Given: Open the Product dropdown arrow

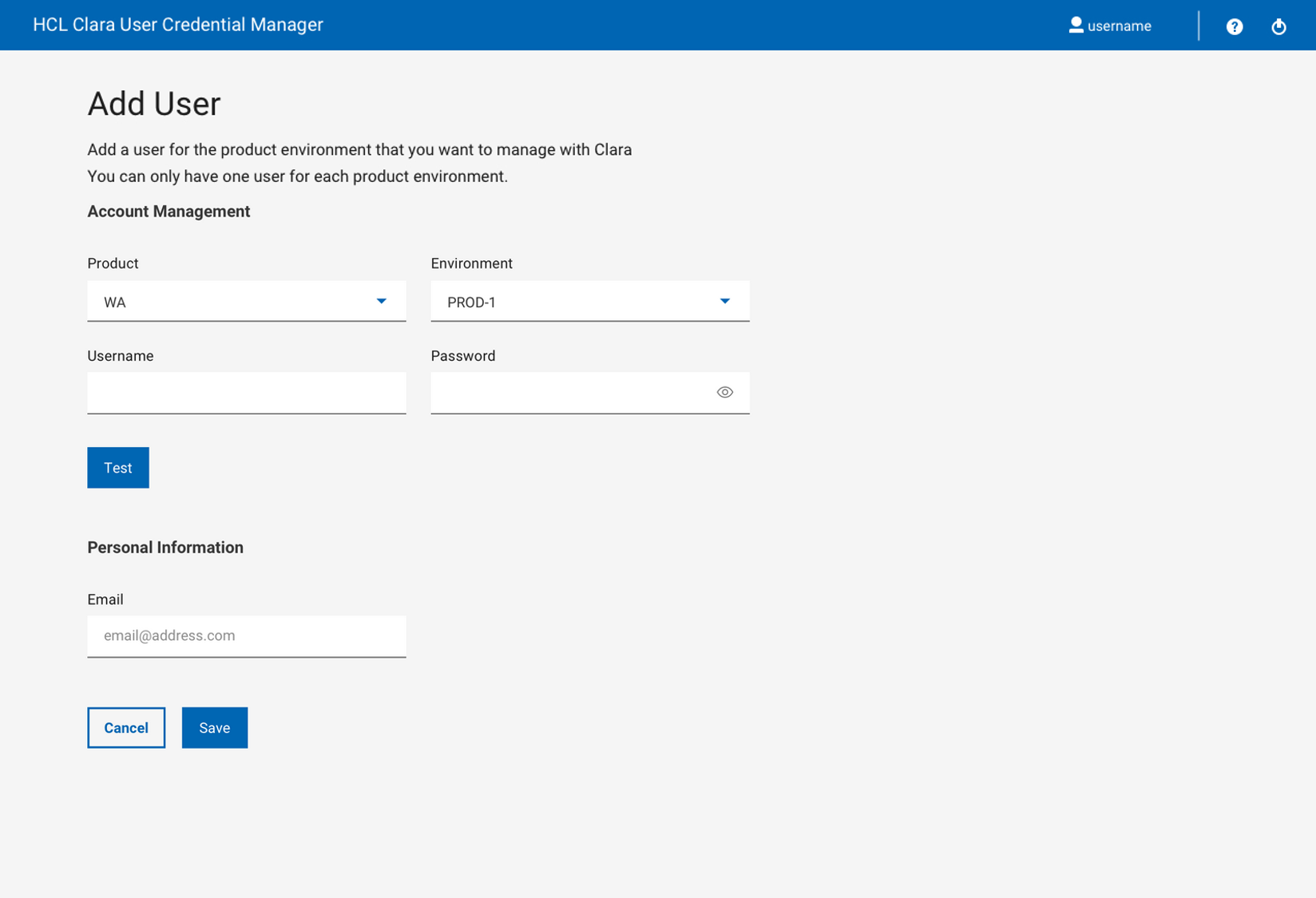Looking at the screenshot, I should tap(382, 301).
